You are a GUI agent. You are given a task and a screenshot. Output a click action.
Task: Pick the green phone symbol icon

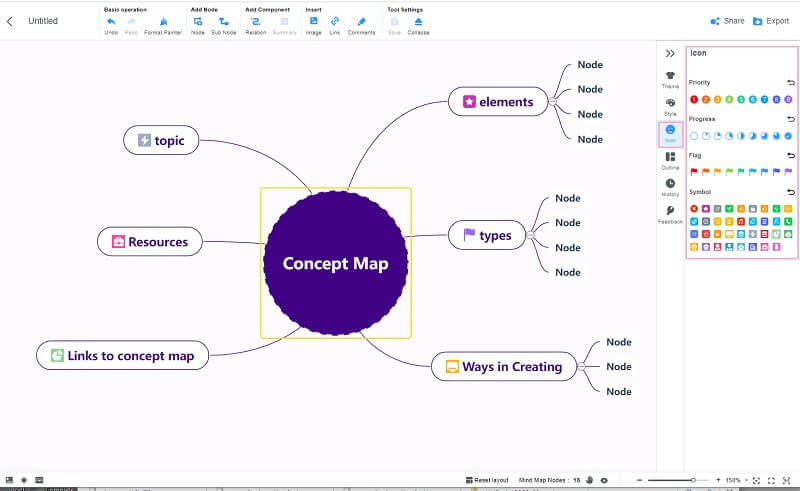(788, 222)
